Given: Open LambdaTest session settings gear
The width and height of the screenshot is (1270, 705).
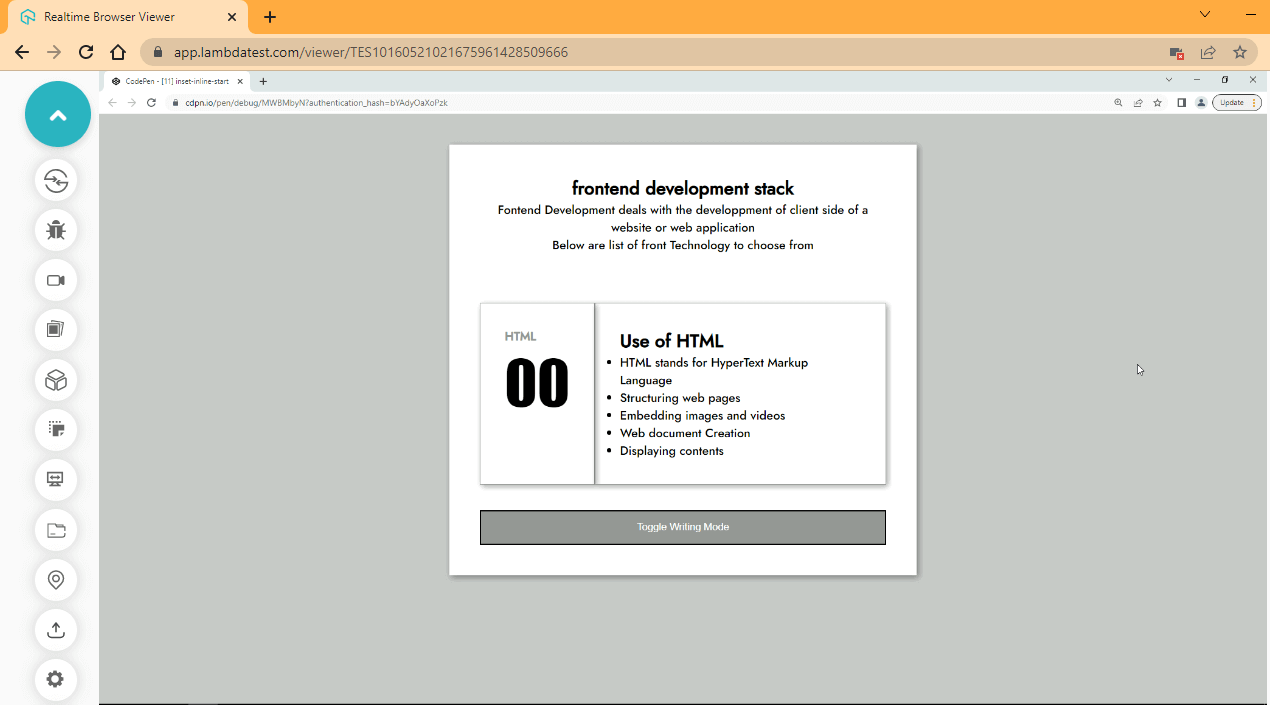Looking at the screenshot, I should [x=56, y=680].
